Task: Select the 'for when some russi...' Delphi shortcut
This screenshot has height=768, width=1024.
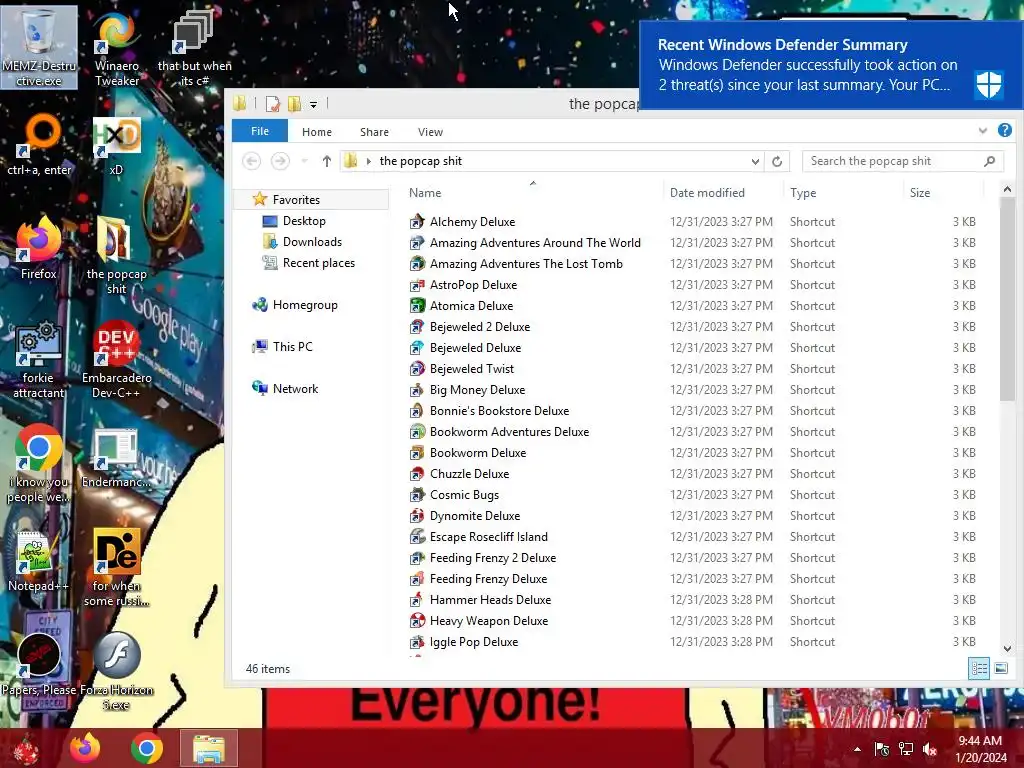Action: tap(116, 567)
